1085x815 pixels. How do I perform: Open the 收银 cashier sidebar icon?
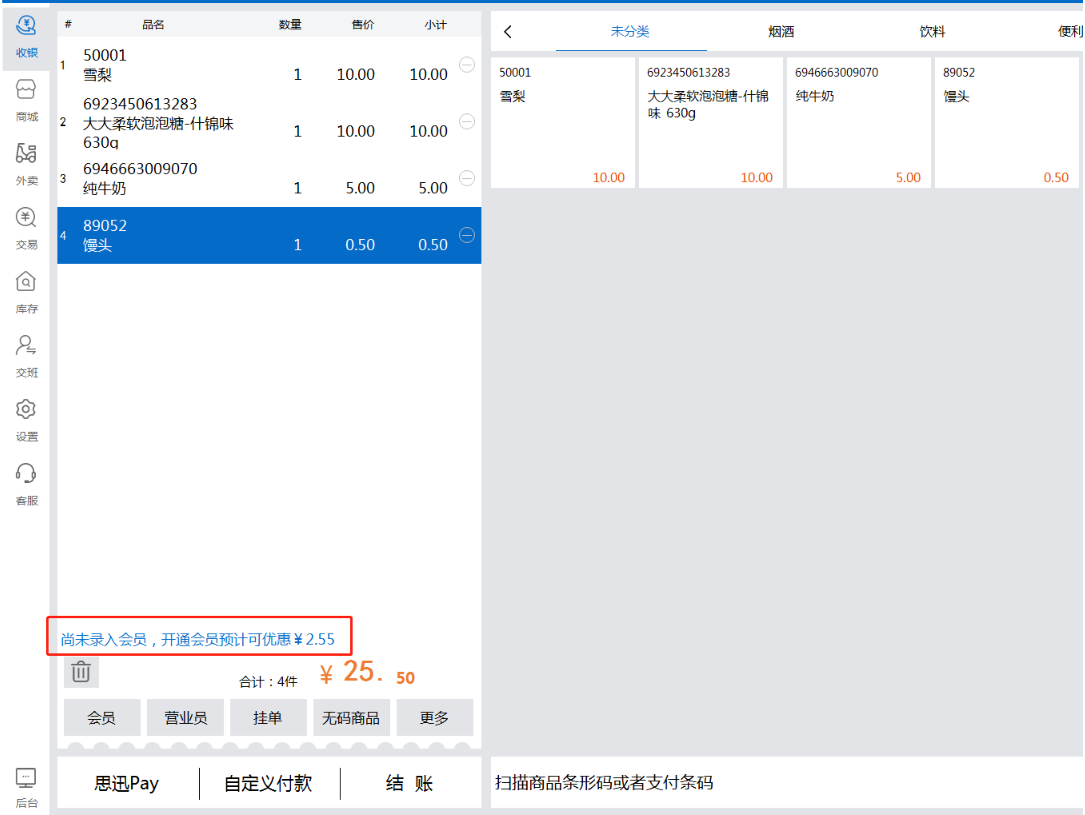(x=26, y=37)
